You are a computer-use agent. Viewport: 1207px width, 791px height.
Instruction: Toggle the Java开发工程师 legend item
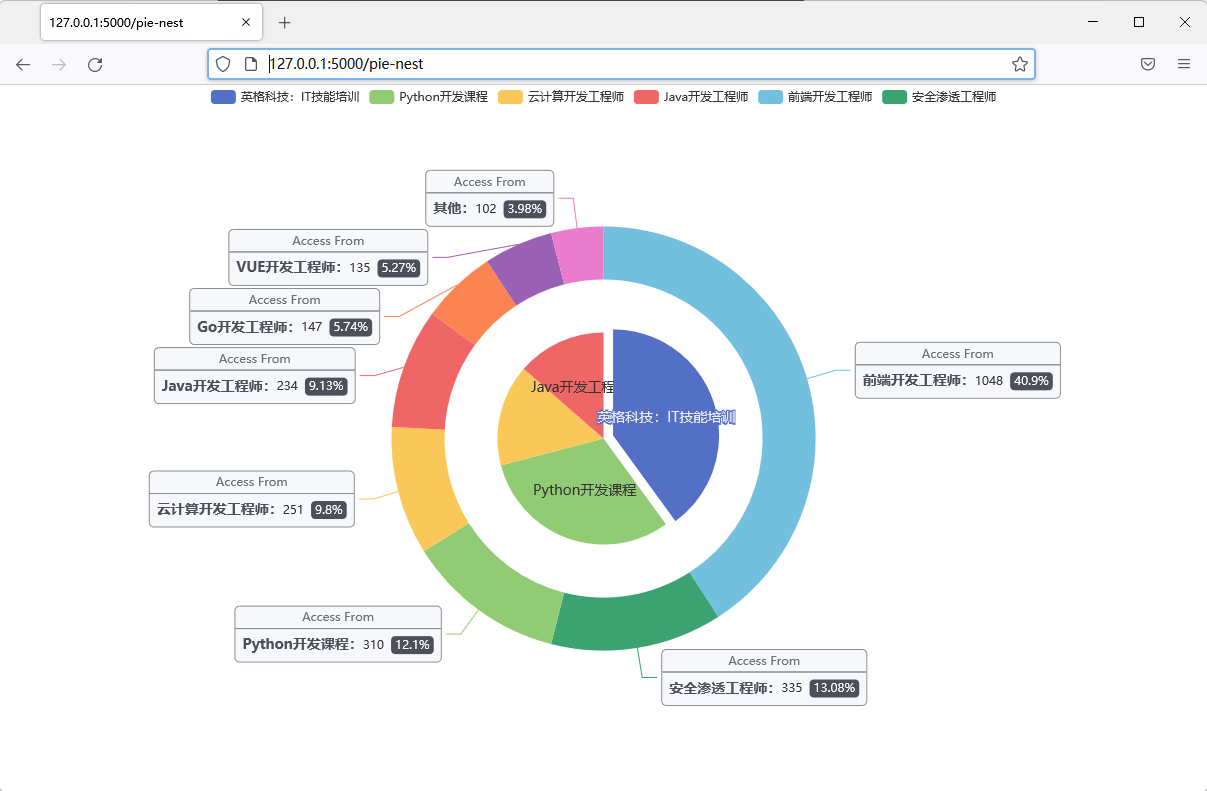[692, 97]
